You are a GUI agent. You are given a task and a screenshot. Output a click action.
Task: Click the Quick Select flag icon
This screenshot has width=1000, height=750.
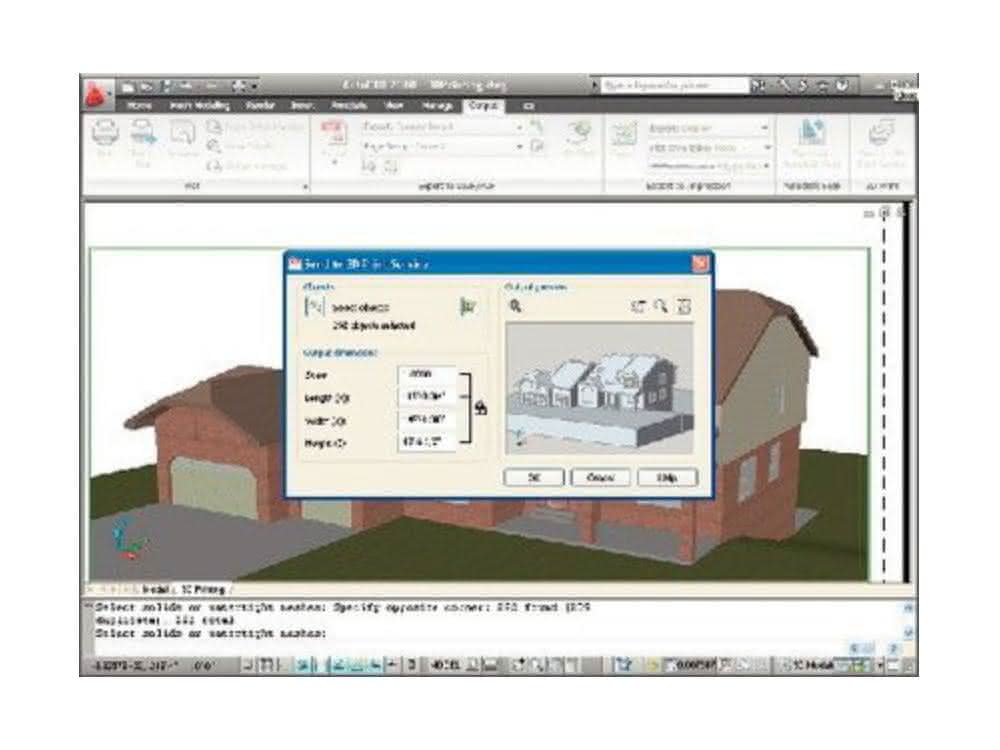pyautogui.click(x=467, y=307)
